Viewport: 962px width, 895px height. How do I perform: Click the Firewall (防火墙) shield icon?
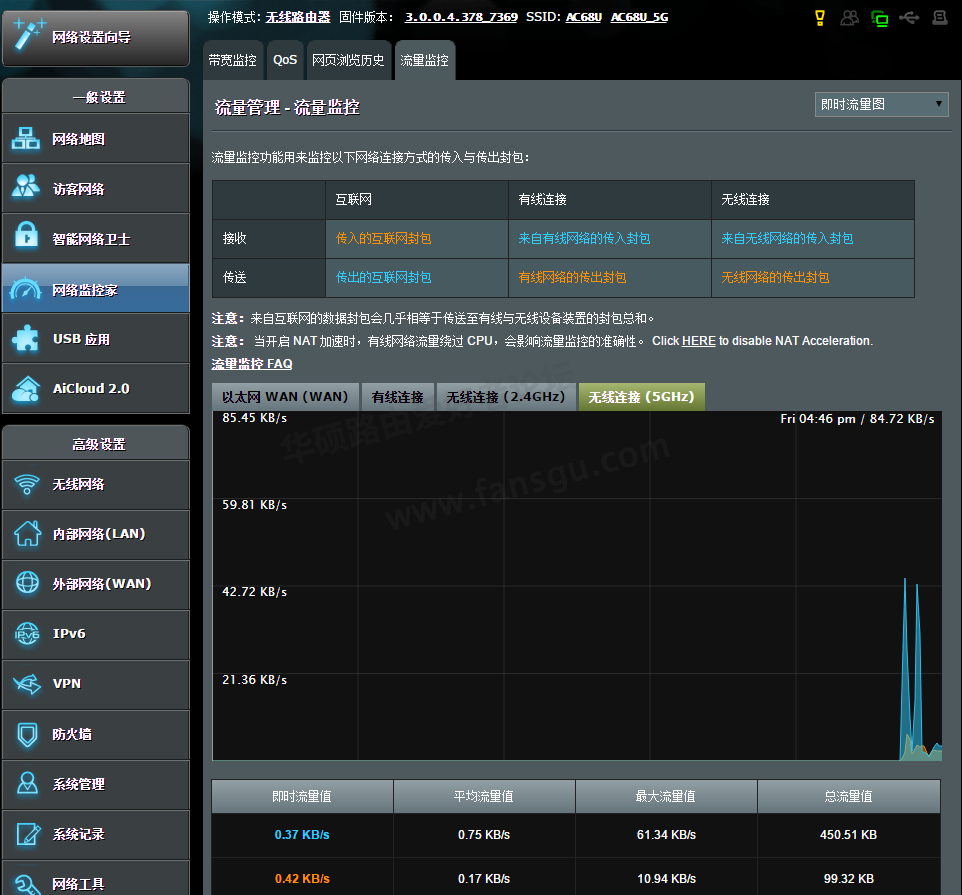(x=27, y=734)
